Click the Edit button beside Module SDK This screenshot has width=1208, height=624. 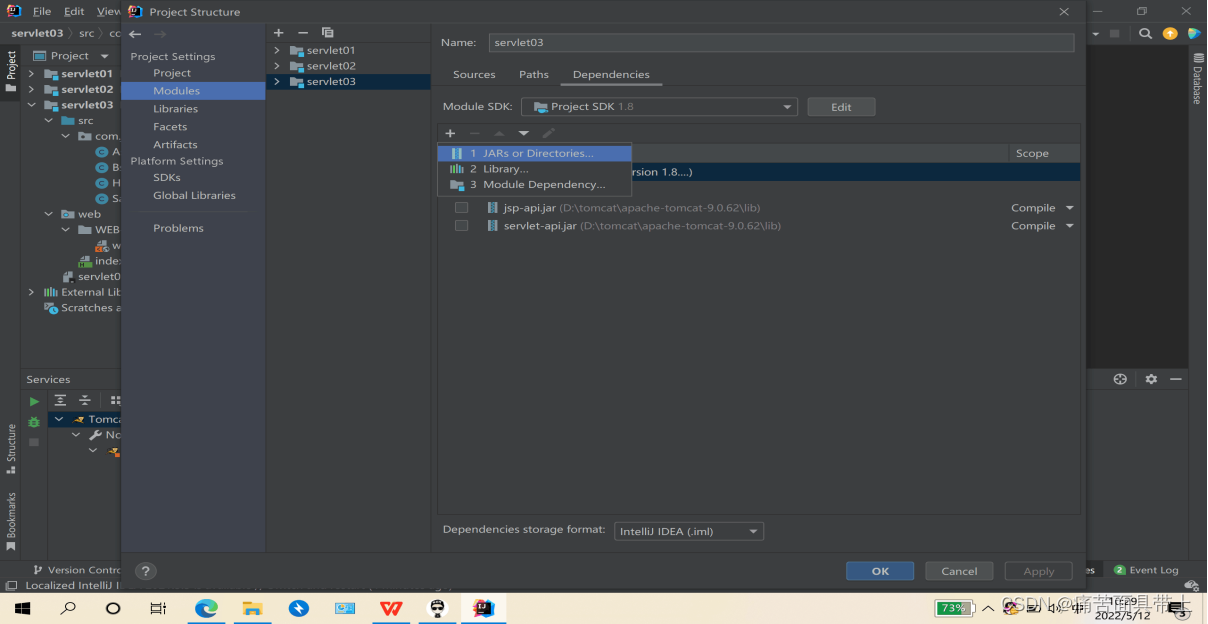point(841,107)
